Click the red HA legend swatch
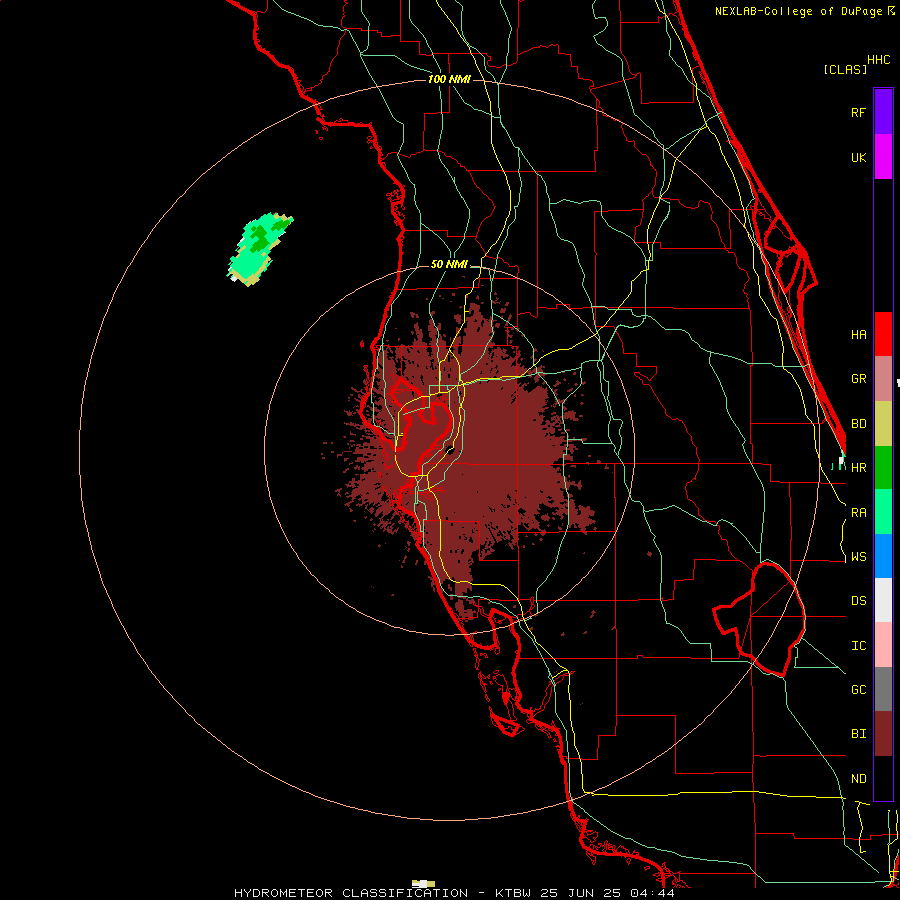The height and width of the screenshot is (900, 900). tap(883, 334)
